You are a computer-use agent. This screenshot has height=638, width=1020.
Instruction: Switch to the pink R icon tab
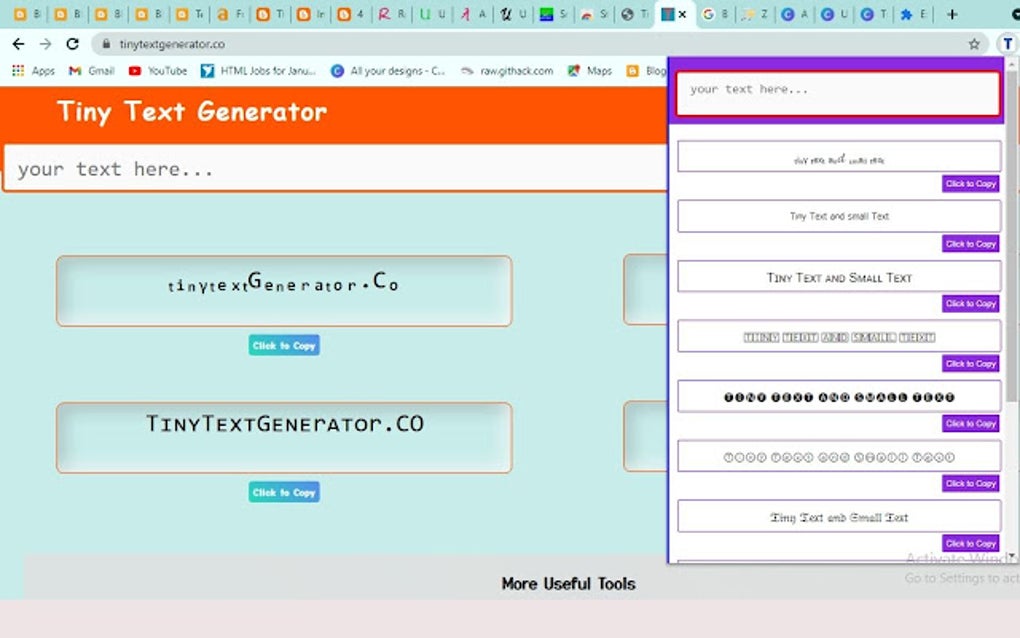(392, 14)
